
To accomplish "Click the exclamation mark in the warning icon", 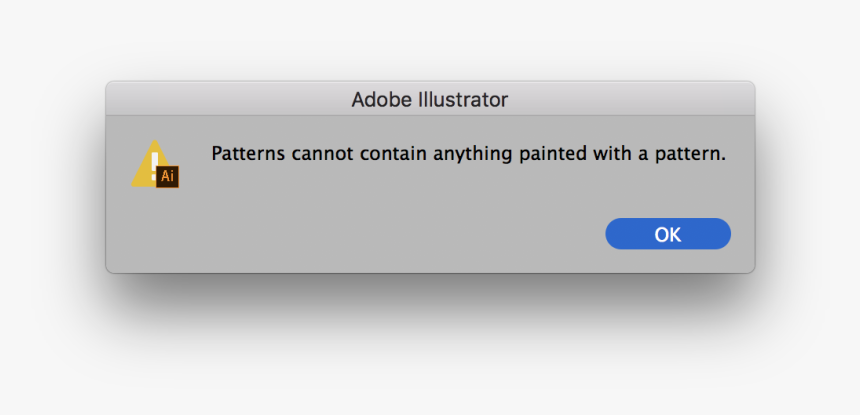I will click(153, 162).
